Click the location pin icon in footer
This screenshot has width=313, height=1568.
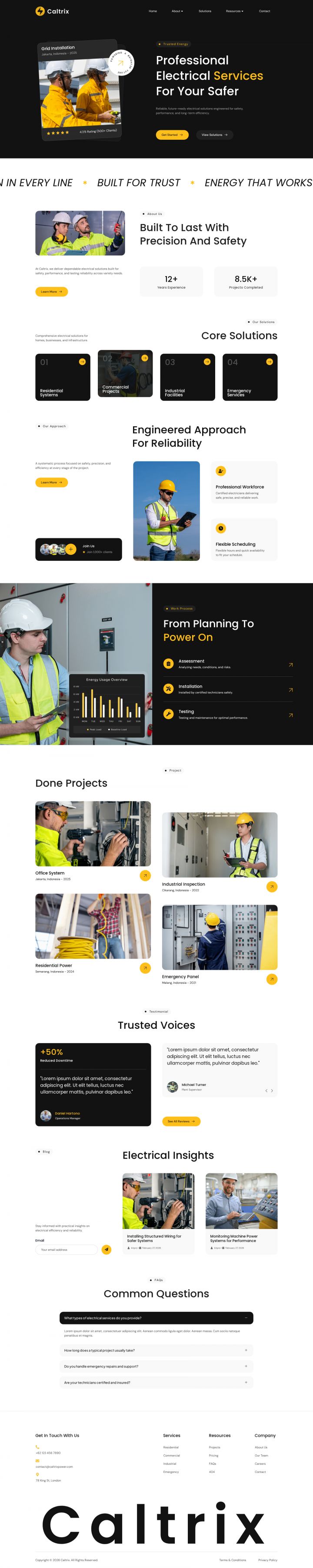(37, 1474)
